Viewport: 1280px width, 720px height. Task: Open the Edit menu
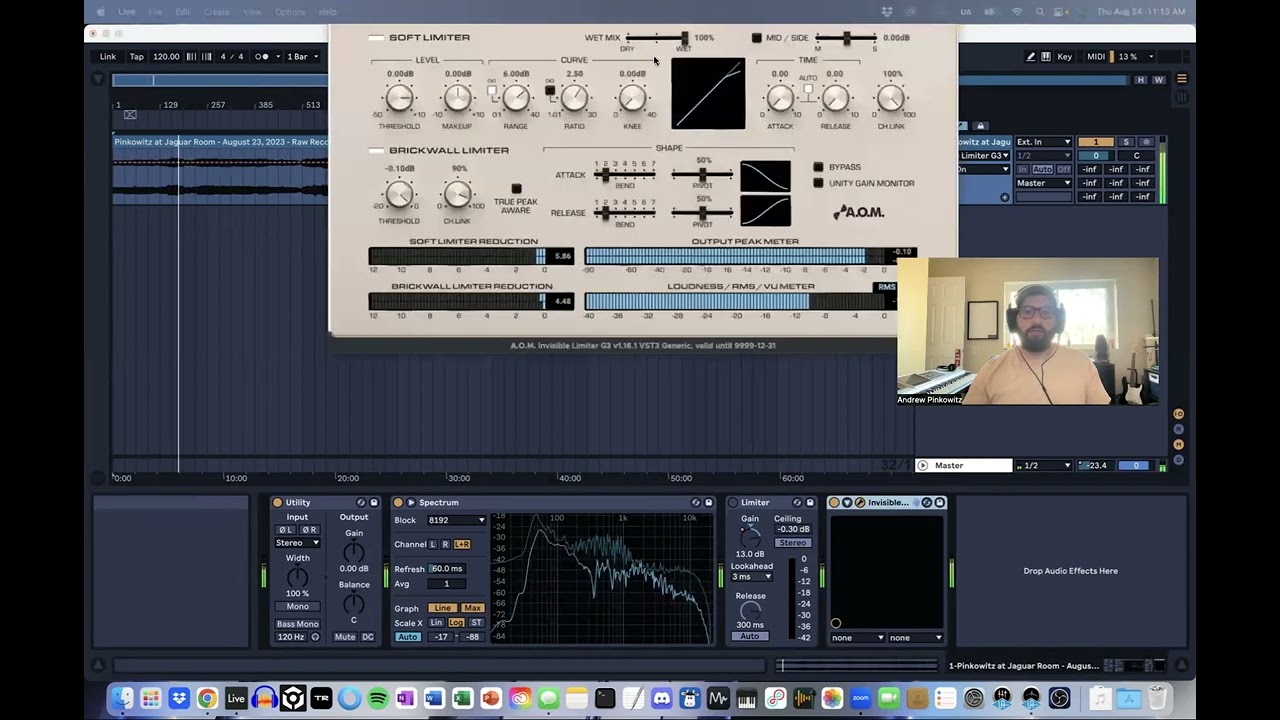click(x=183, y=12)
